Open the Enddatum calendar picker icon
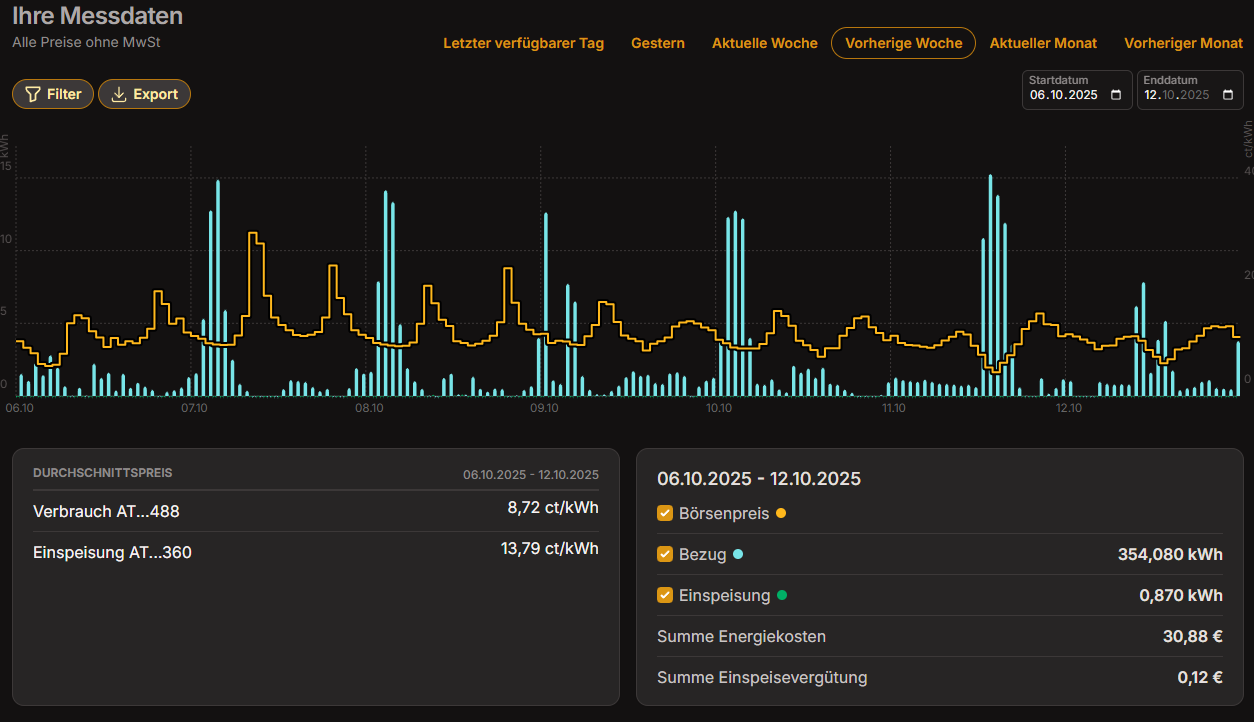Image resolution: width=1254 pixels, height=722 pixels. pos(1228,95)
